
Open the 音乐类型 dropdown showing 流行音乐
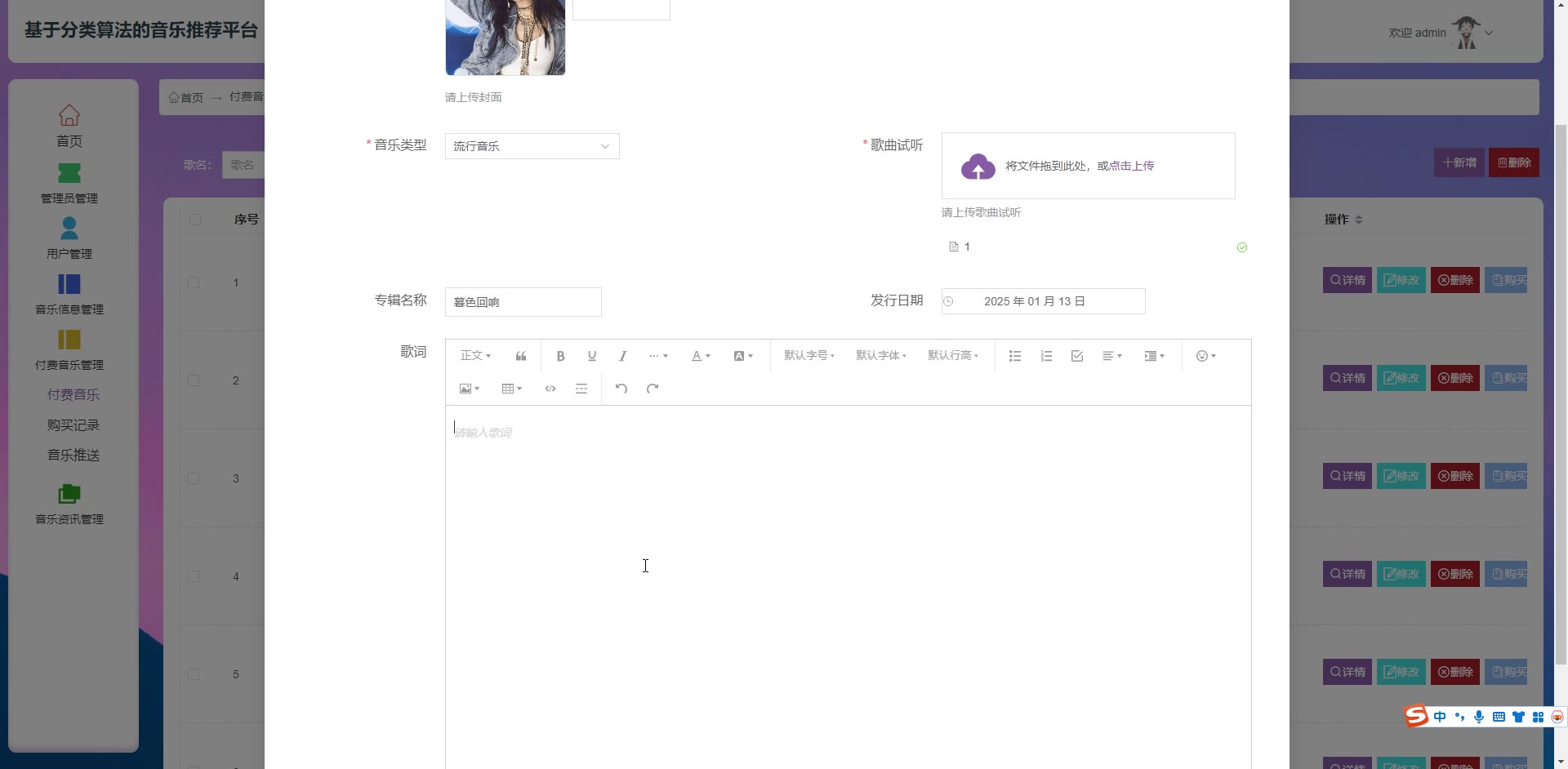(532, 146)
